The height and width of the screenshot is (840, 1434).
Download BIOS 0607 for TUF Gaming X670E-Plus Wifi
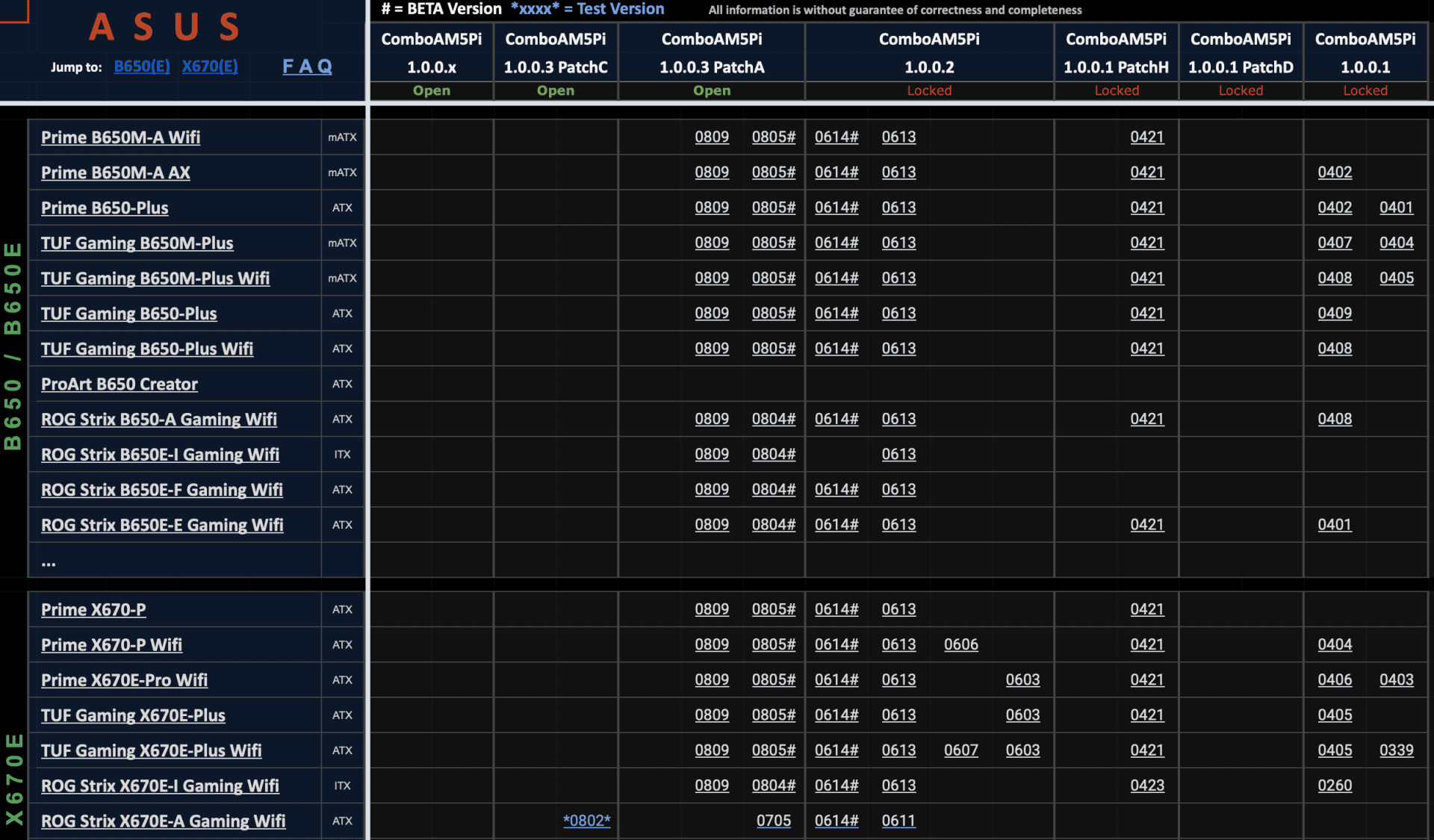click(961, 750)
